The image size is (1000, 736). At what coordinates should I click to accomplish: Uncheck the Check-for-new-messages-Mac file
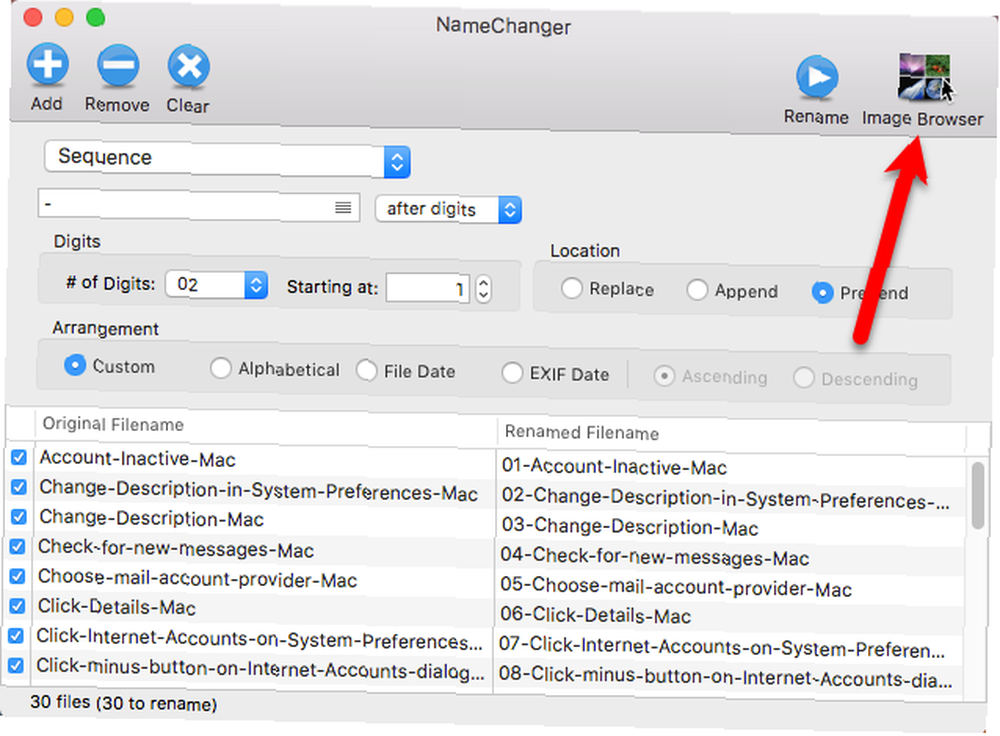(x=18, y=547)
